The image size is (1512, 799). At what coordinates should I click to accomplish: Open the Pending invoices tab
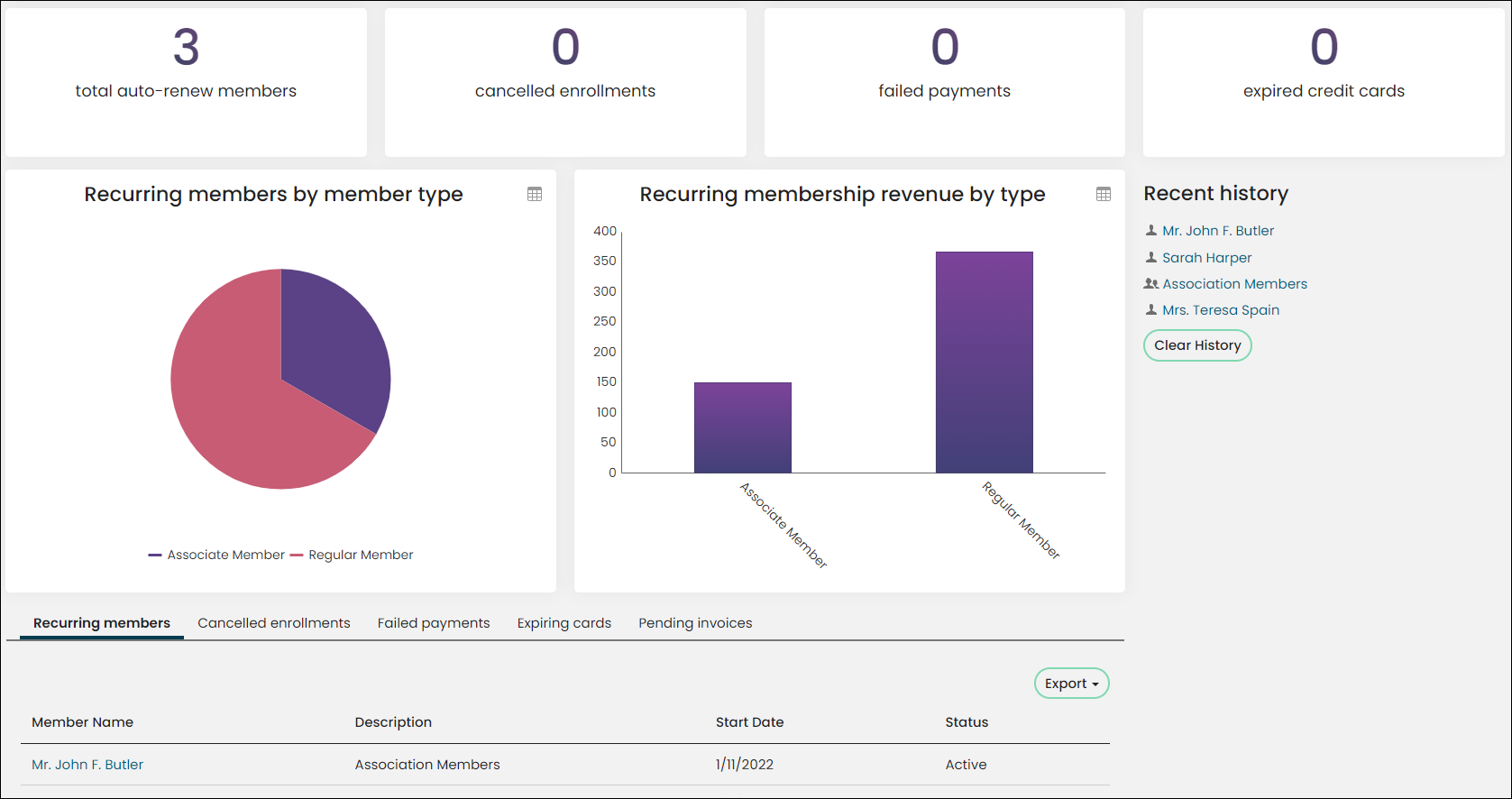pyautogui.click(x=695, y=623)
